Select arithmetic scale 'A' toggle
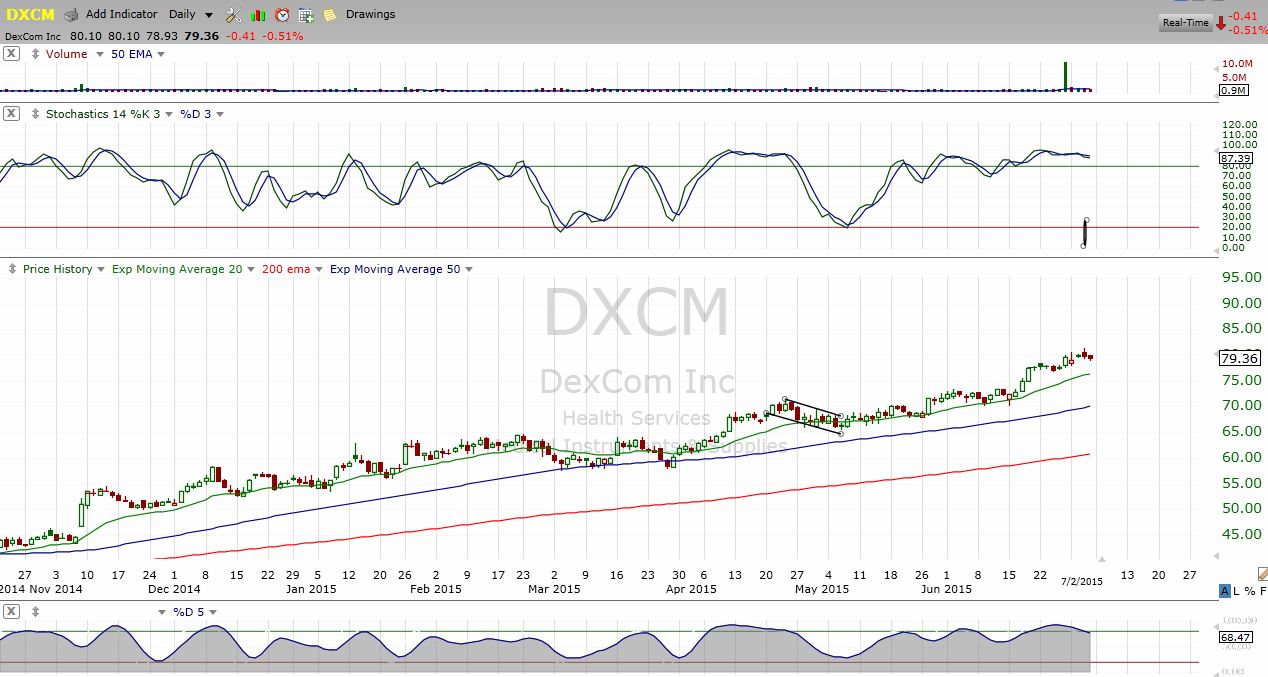The width and height of the screenshot is (1268, 677). 1225,592
